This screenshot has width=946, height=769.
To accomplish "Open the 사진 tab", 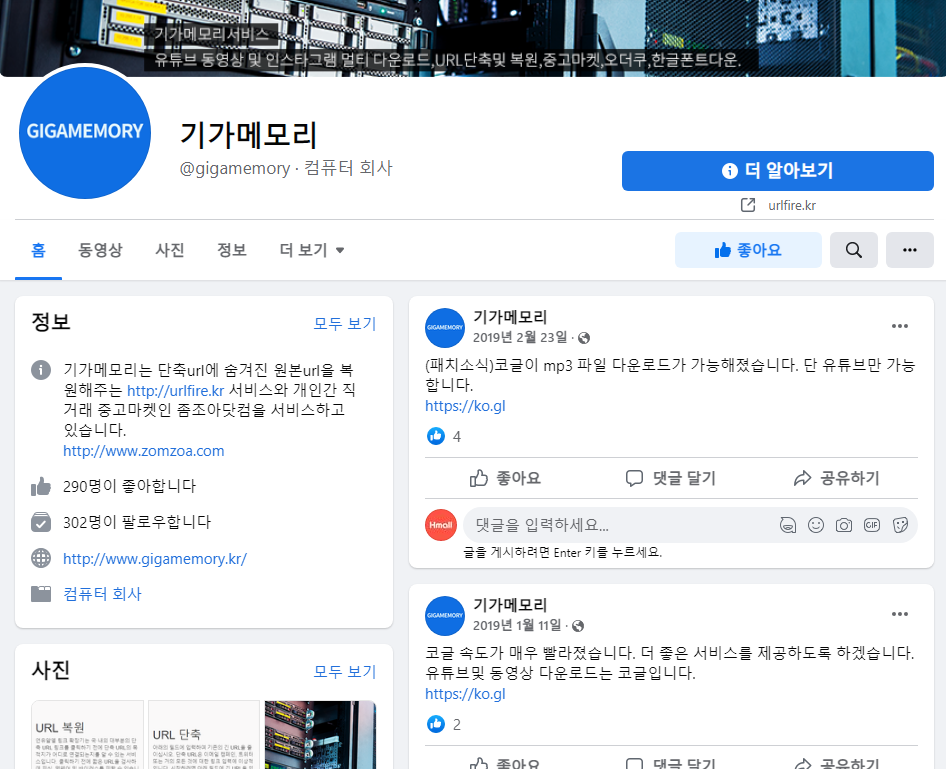I will 170,250.
